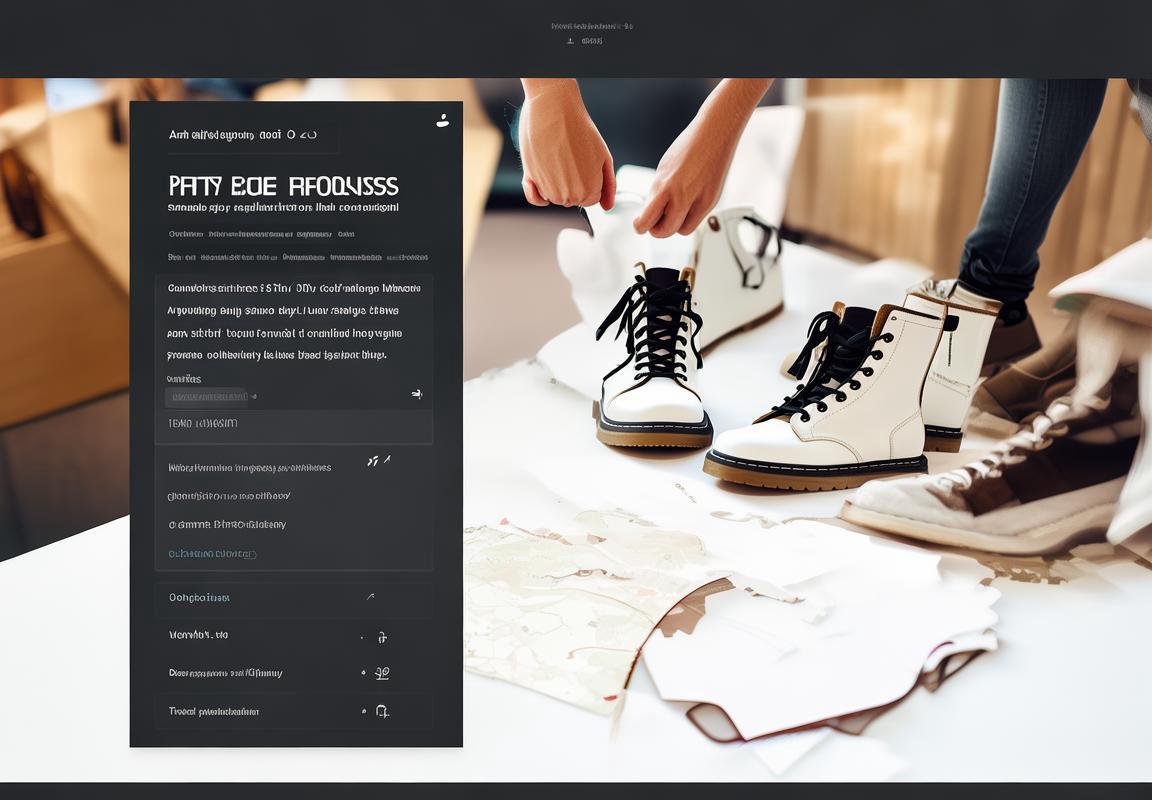Screen dimensions: 1152x800
Task: Click the panel's top header line of text
Action: pos(243,135)
